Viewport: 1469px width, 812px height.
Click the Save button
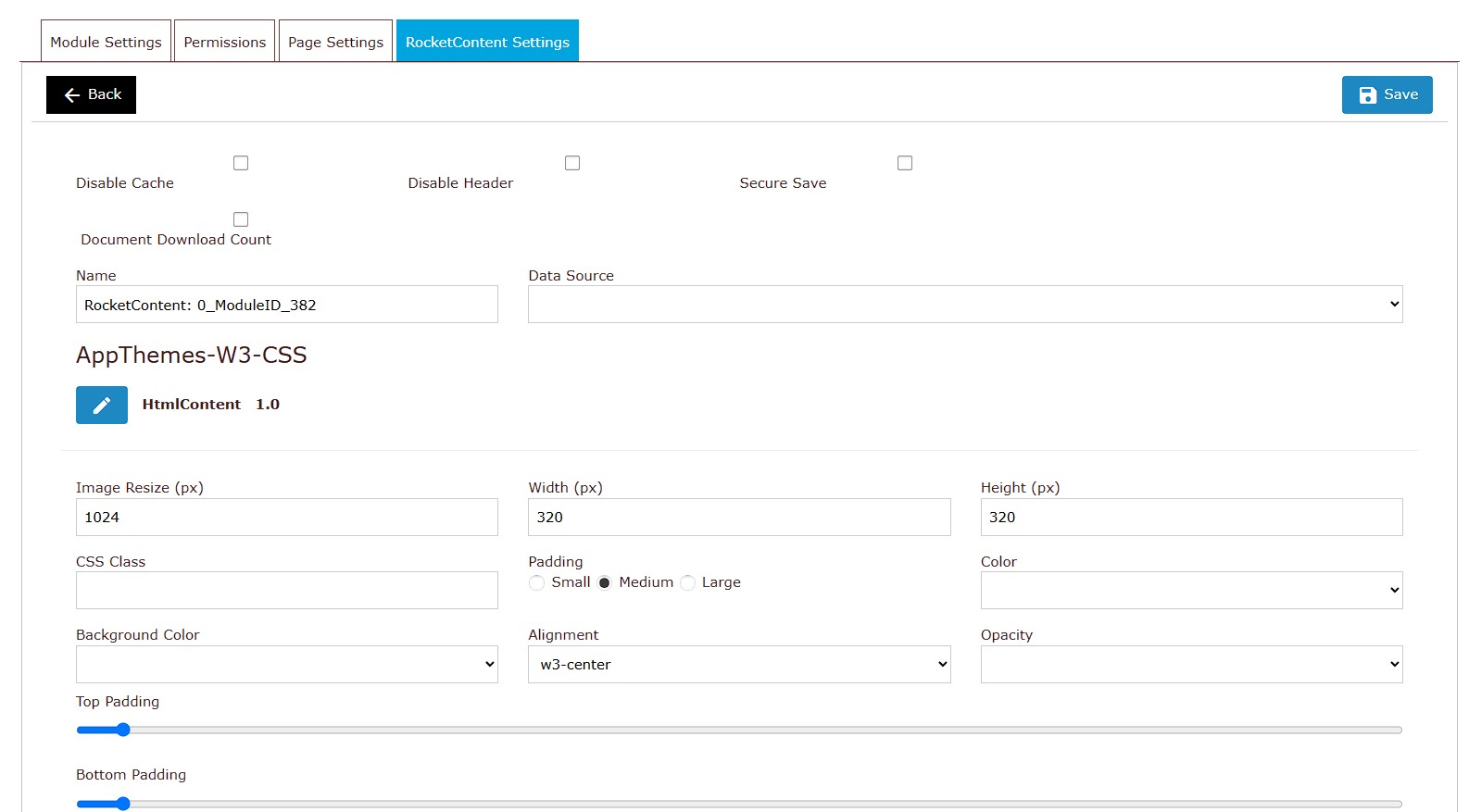[x=1387, y=94]
